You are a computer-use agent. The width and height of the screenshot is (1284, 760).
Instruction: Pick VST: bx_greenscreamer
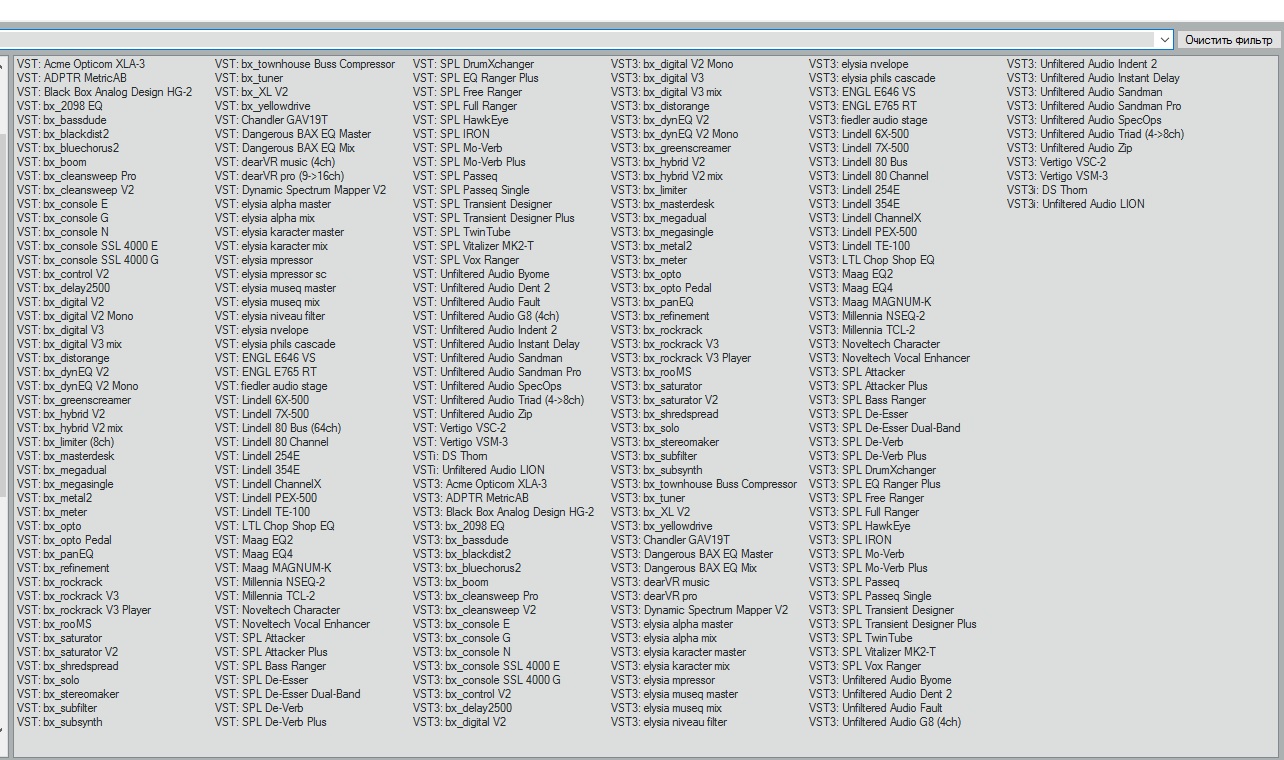(74, 400)
